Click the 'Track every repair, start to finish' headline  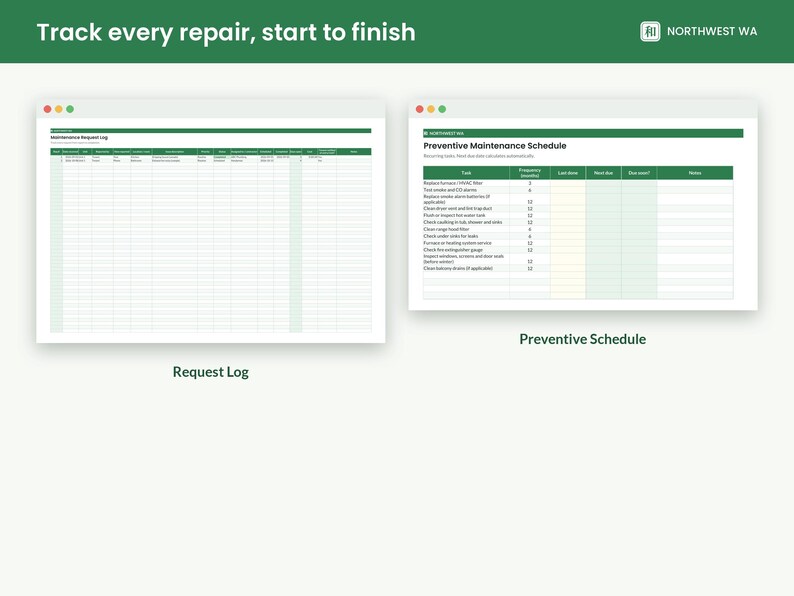coord(226,32)
